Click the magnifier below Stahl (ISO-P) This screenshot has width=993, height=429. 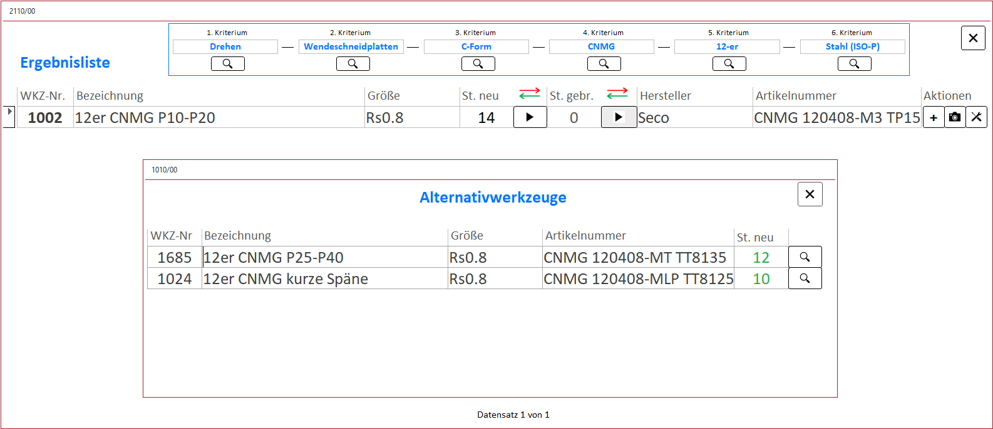tap(854, 64)
